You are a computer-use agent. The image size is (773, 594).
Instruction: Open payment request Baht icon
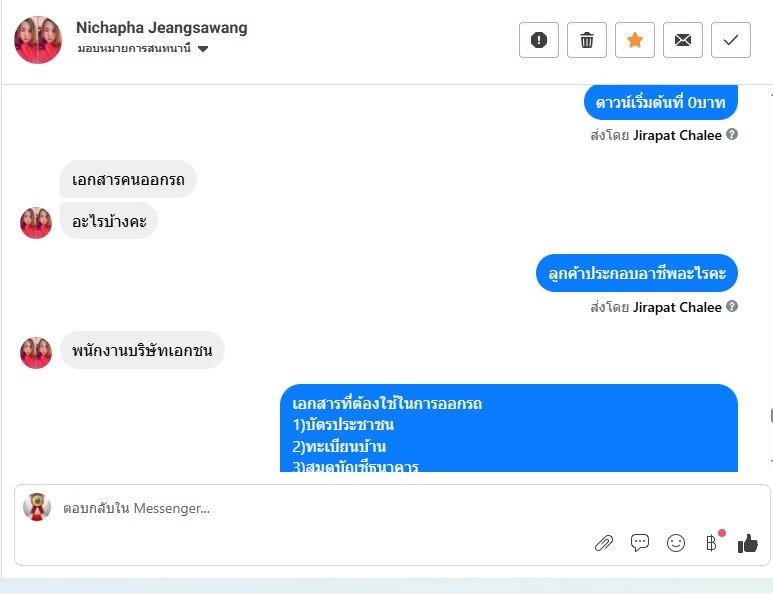tap(711, 543)
